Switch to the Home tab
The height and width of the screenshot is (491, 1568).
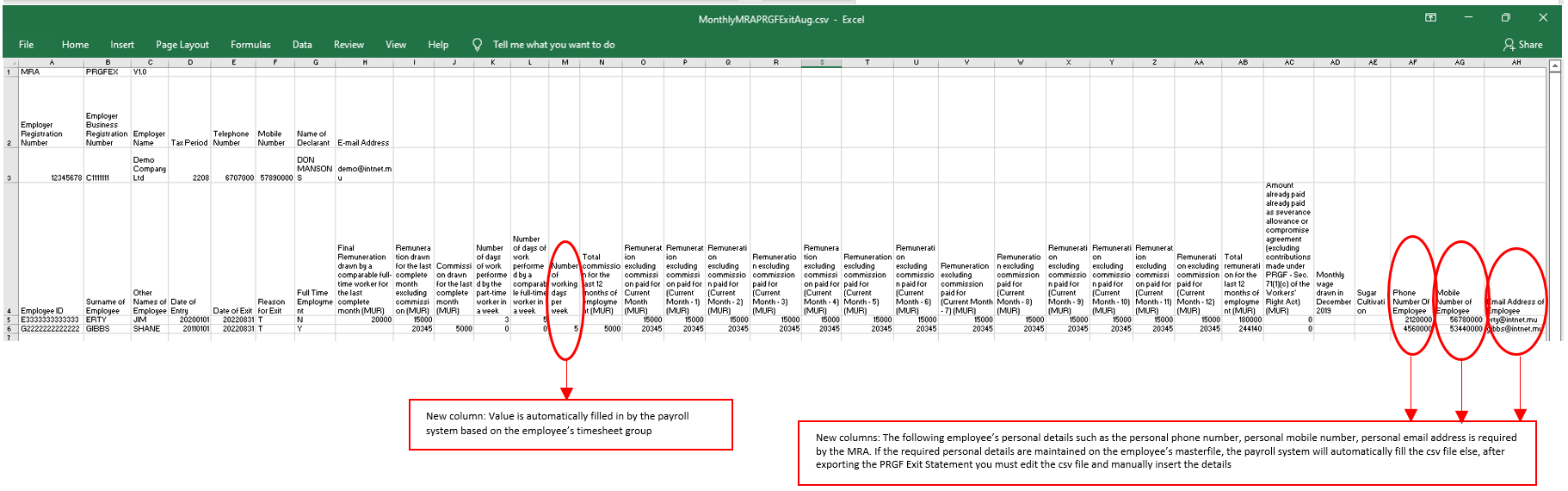(x=75, y=45)
